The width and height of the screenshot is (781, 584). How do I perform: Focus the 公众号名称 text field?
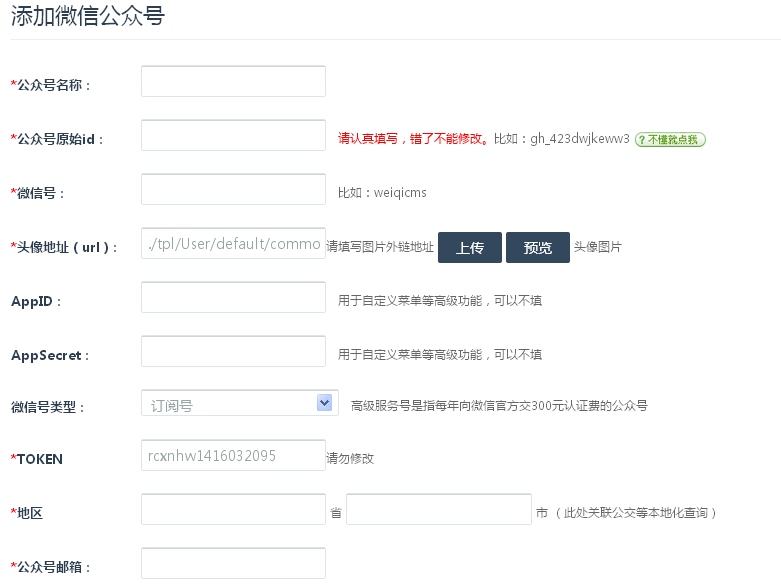tap(233, 81)
